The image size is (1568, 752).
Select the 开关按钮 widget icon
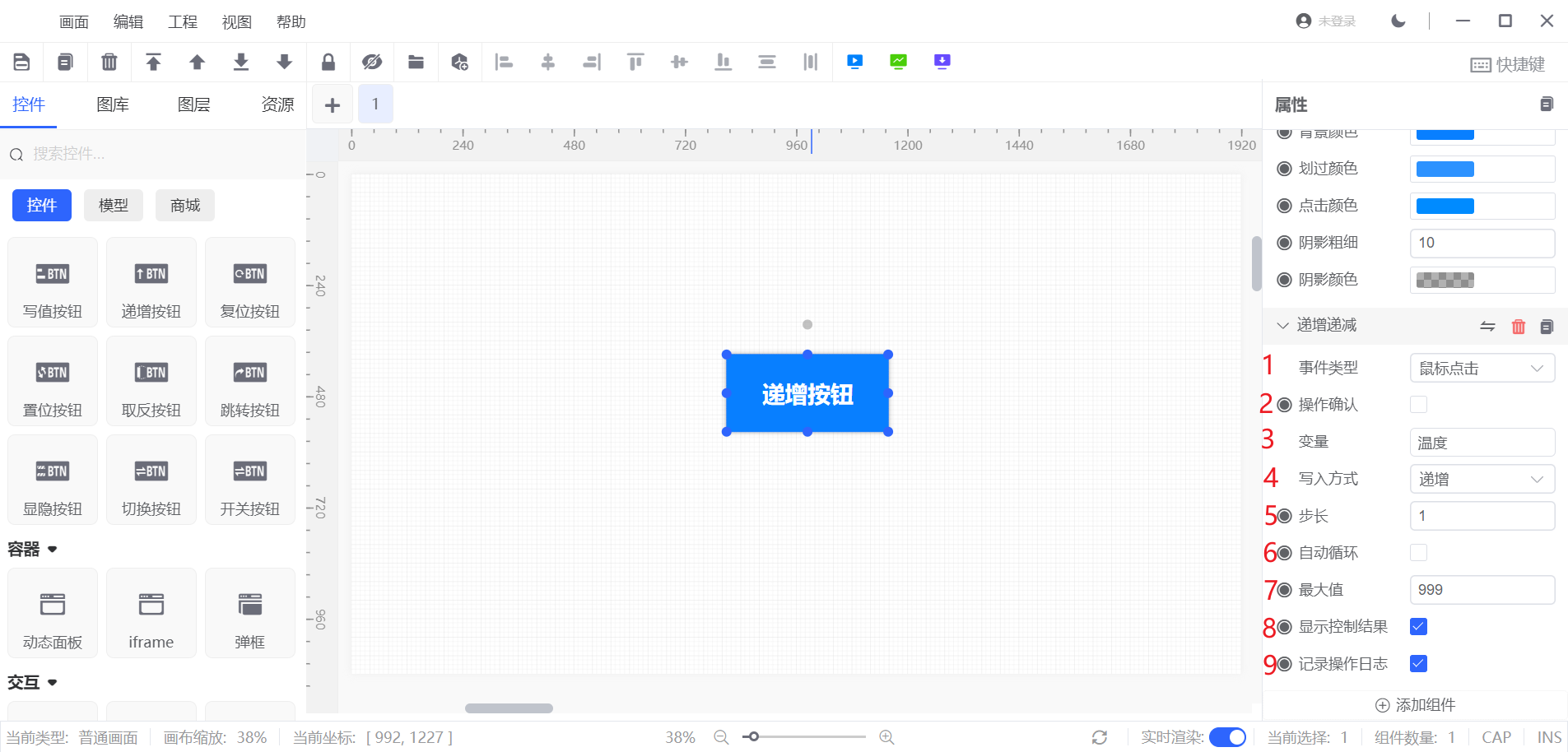coord(249,480)
